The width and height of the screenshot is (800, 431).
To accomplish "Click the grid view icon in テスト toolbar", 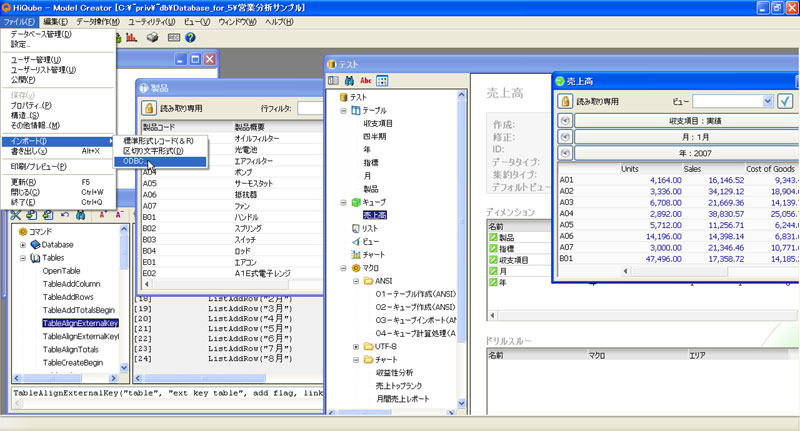I will pyautogui.click(x=382, y=80).
